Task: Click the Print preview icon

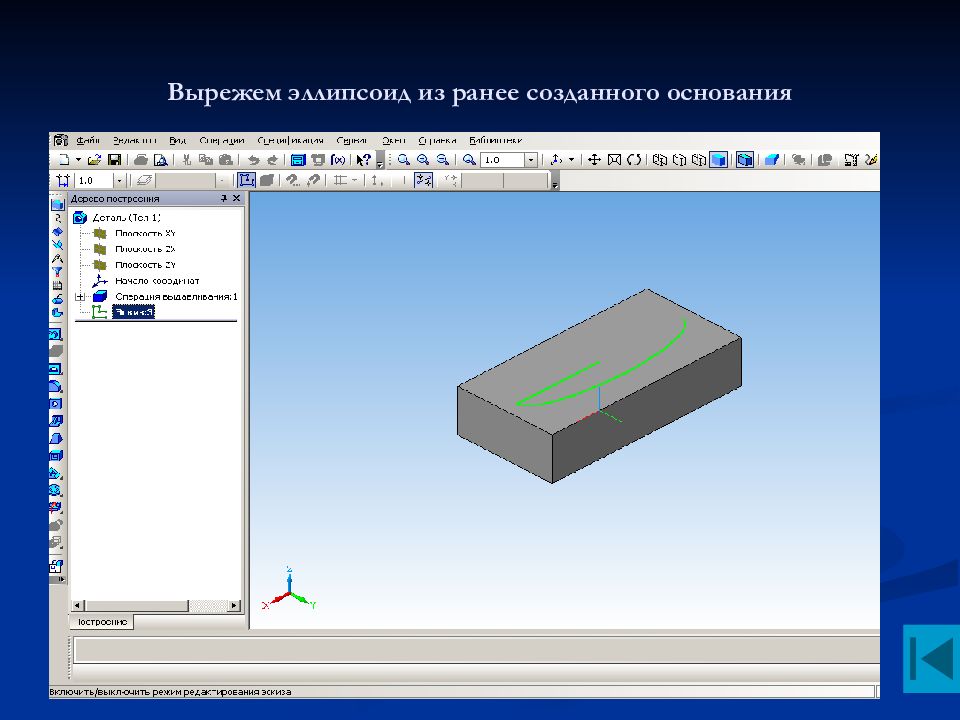Action: tap(160, 160)
